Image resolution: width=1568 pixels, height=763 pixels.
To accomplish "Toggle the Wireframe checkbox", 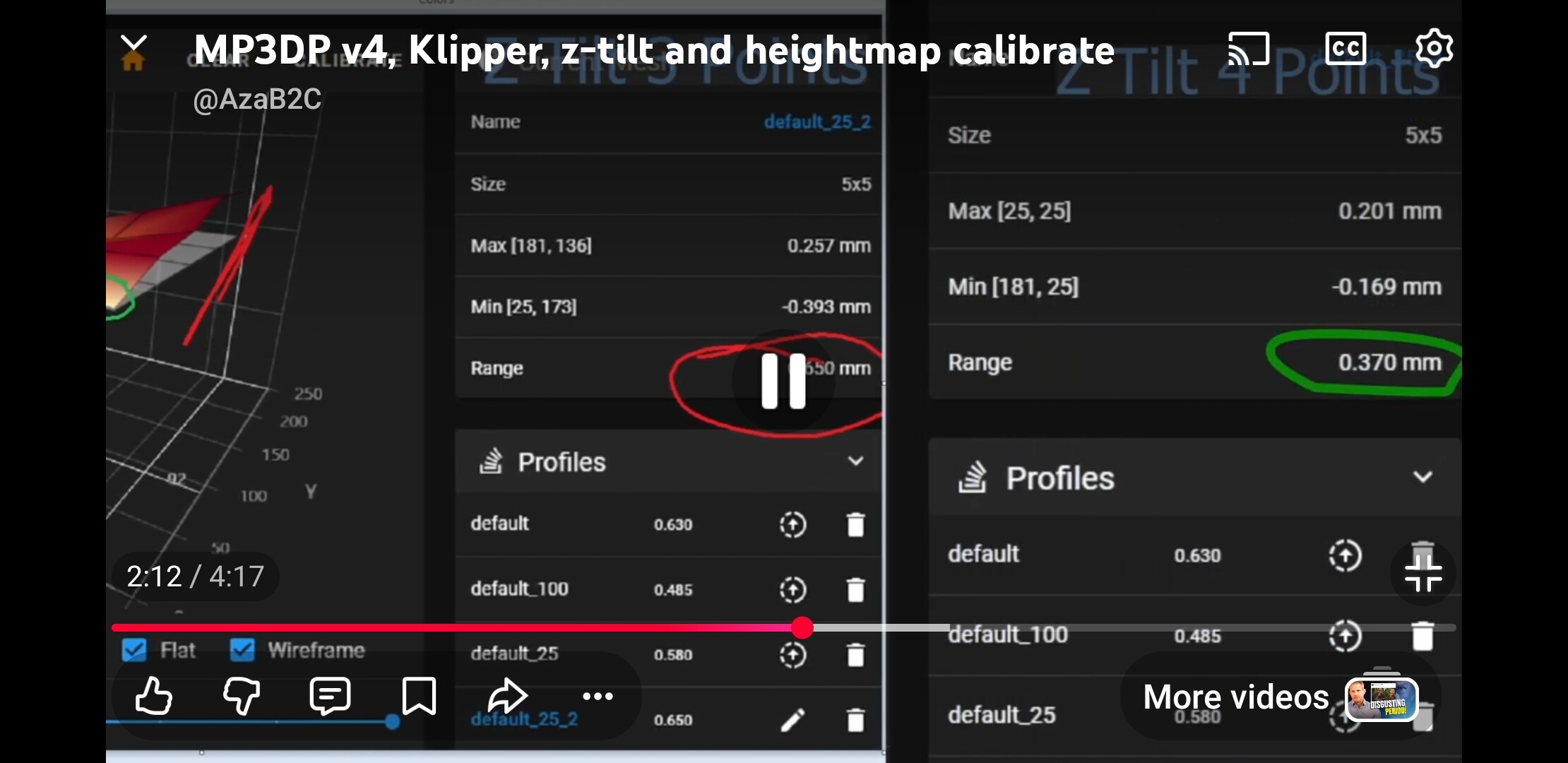I will (242, 650).
